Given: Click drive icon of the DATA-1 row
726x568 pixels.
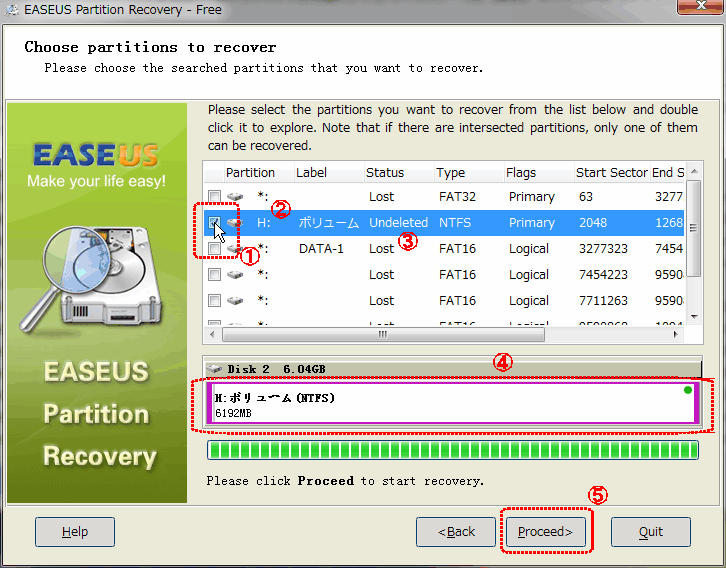Looking at the screenshot, I should pos(235,249).
